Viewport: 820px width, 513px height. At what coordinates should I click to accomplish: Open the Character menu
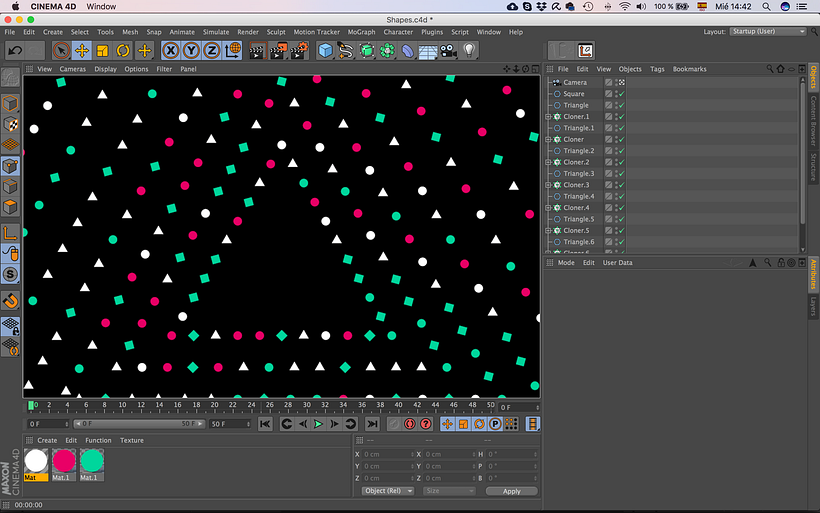(x=398, y=32)
